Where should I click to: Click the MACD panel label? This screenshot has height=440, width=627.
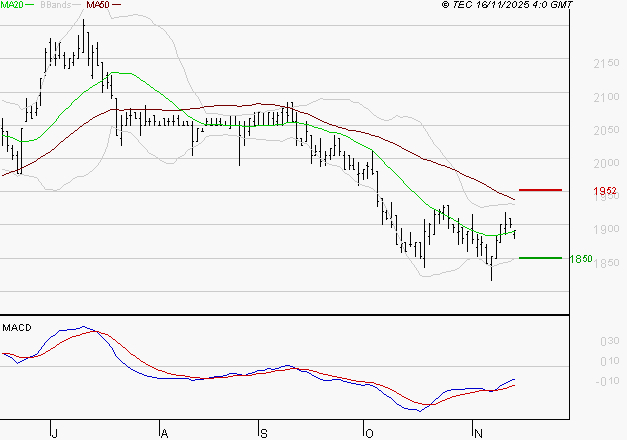(x=17, y=328)
